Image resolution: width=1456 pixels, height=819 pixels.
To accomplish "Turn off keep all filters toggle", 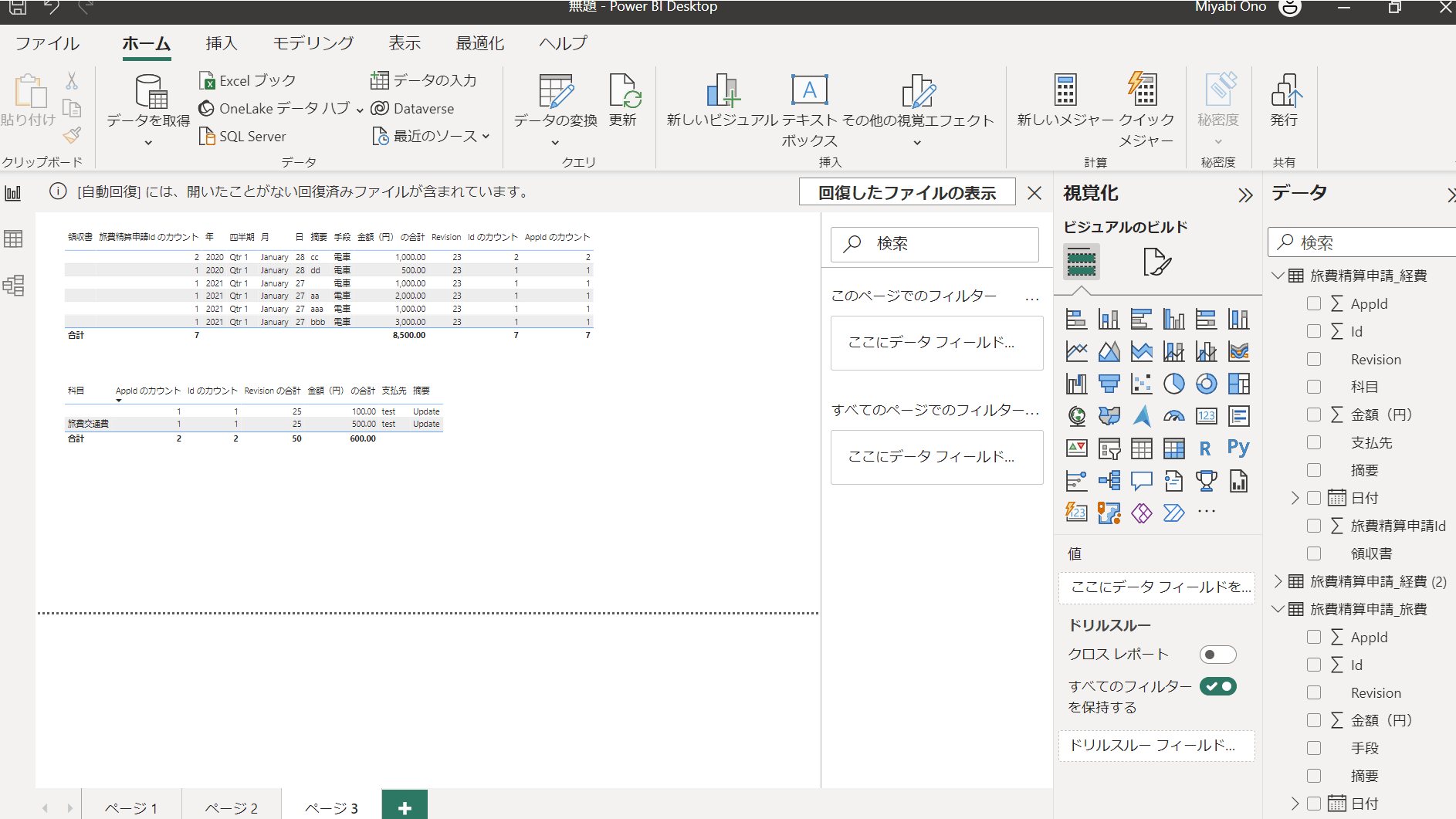I will [x=1217, y=686].
